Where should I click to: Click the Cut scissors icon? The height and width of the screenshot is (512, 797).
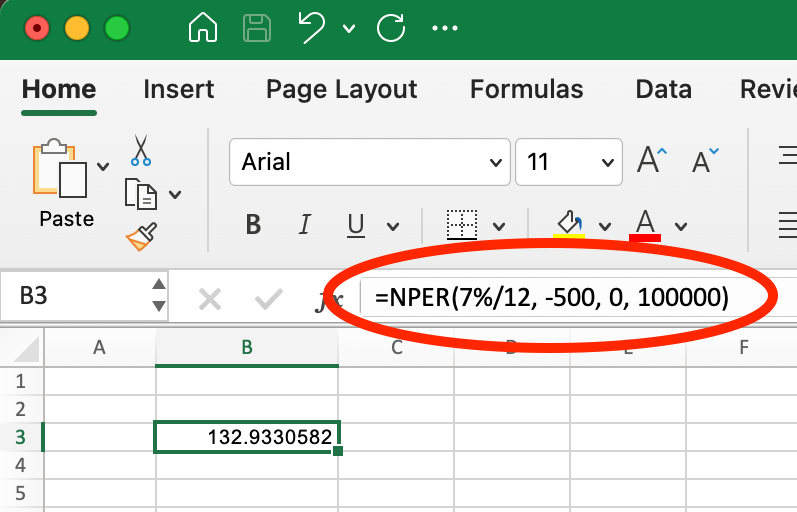tap(141, 150)
